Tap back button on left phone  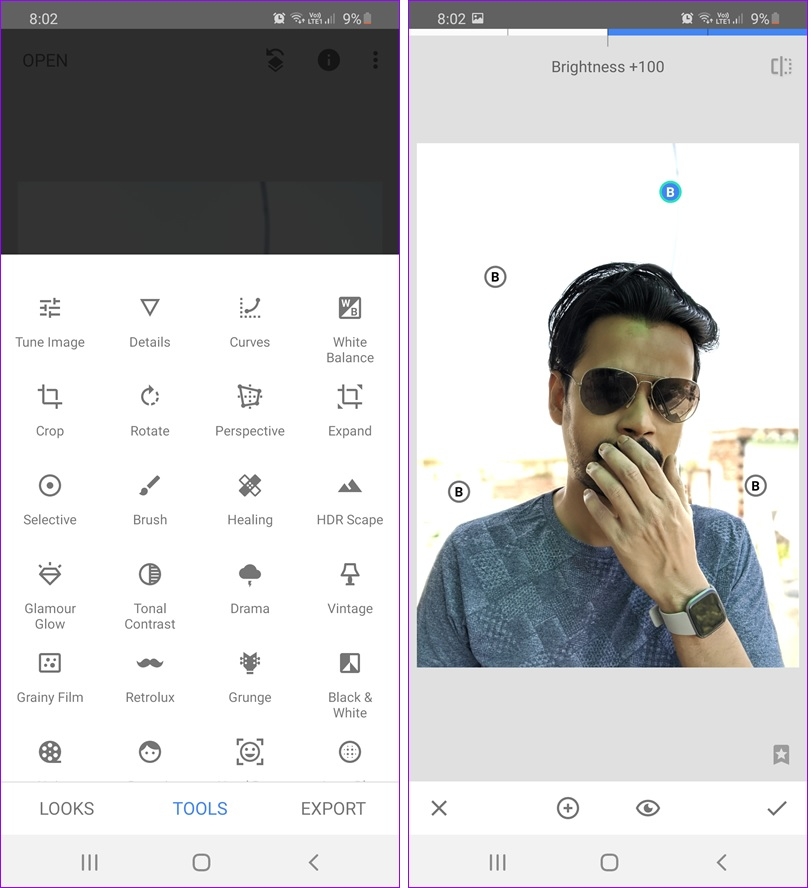pos(314,863)
